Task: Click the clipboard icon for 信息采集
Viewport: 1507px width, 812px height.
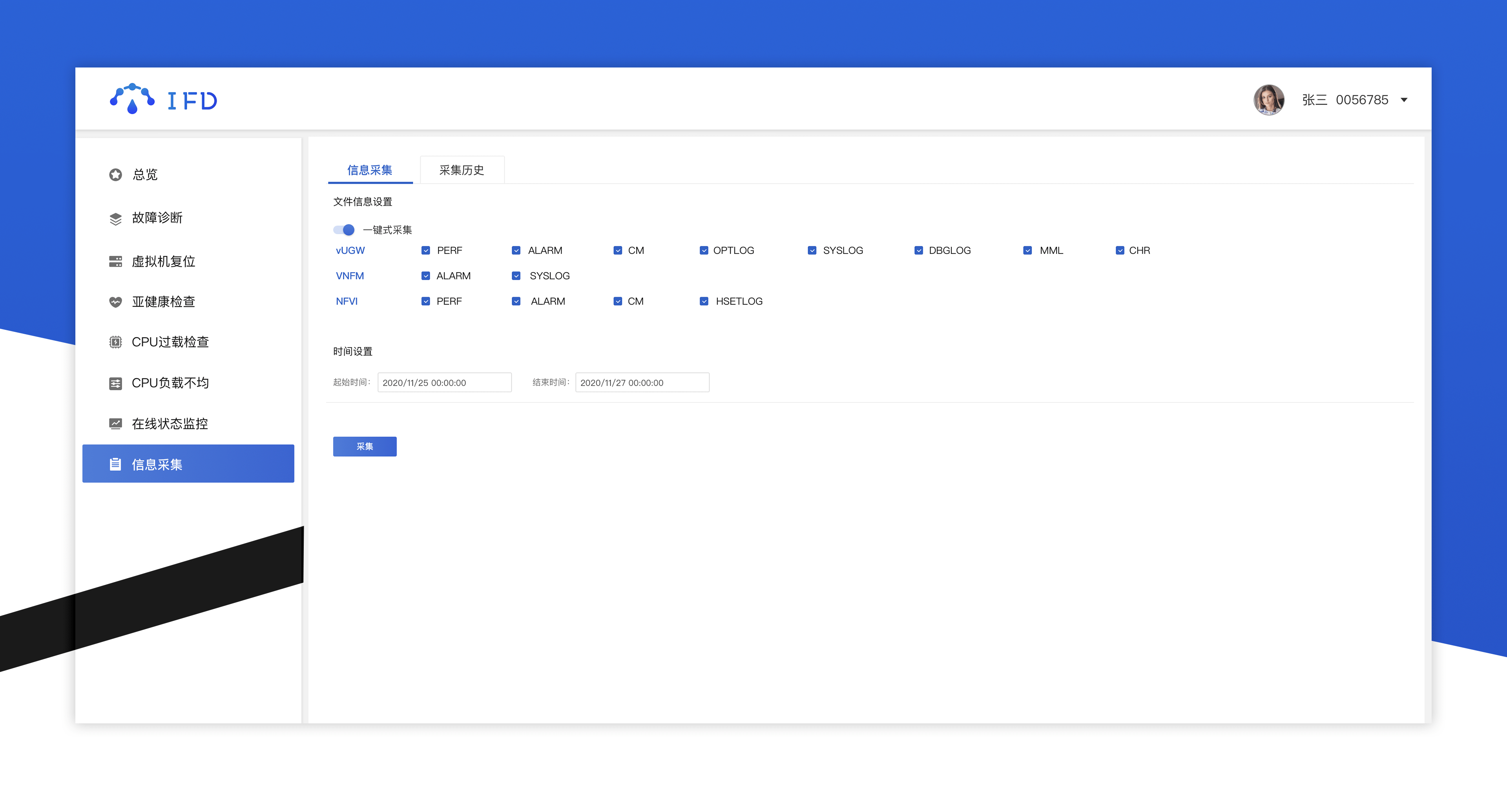Action: (115, 464)
